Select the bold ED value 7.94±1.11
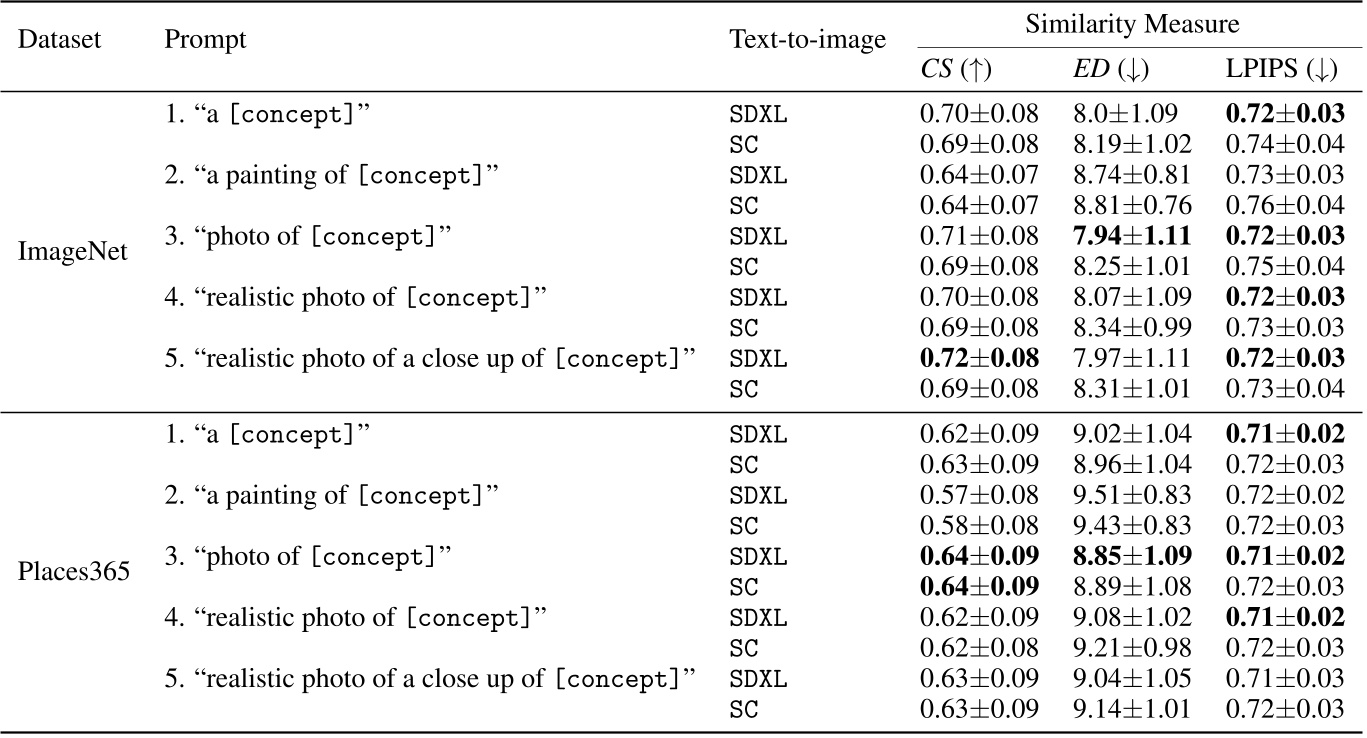 tap(1127, 237)
